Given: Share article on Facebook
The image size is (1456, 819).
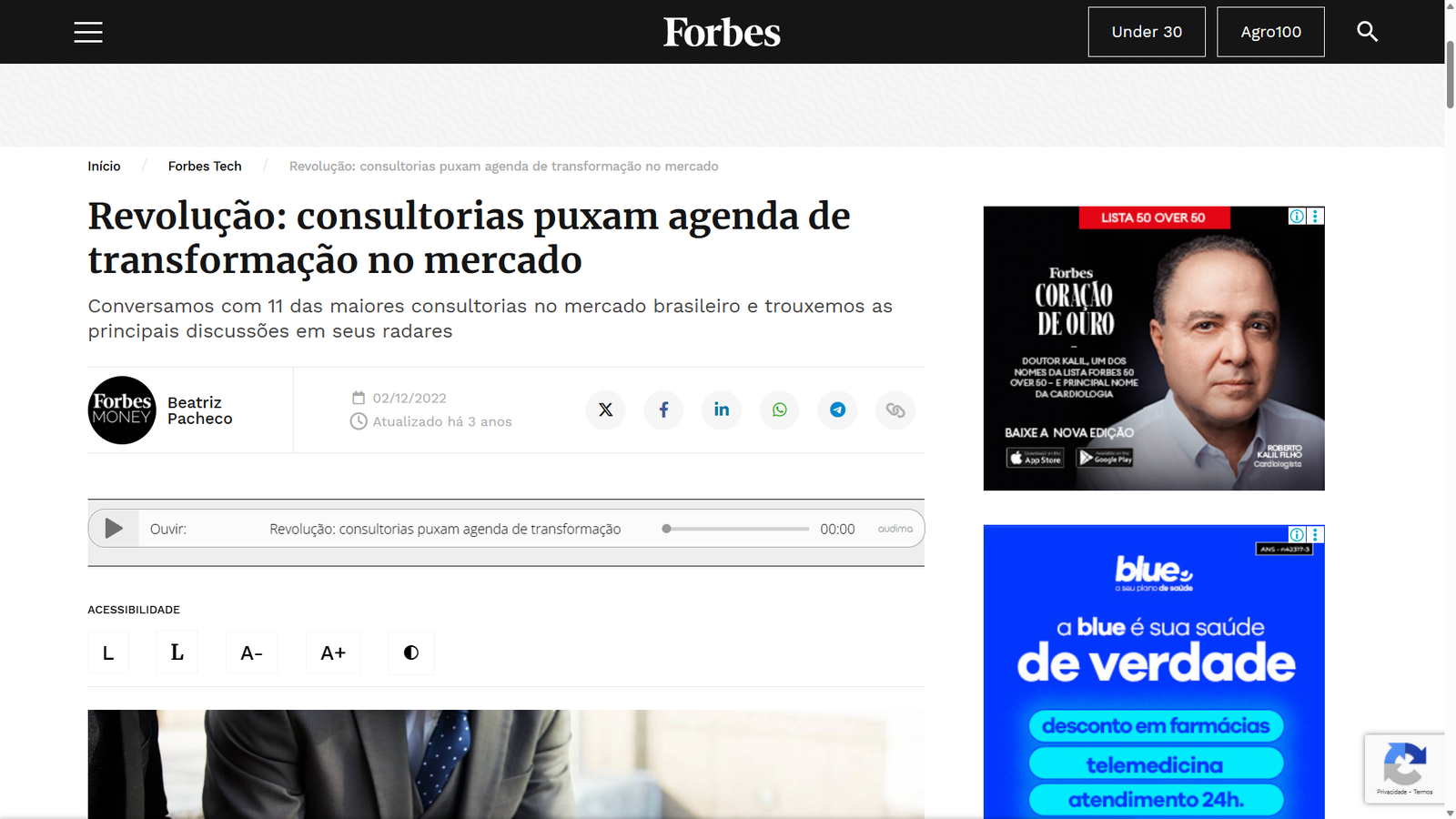Looking at the screenshot, I should click(663, 409).
